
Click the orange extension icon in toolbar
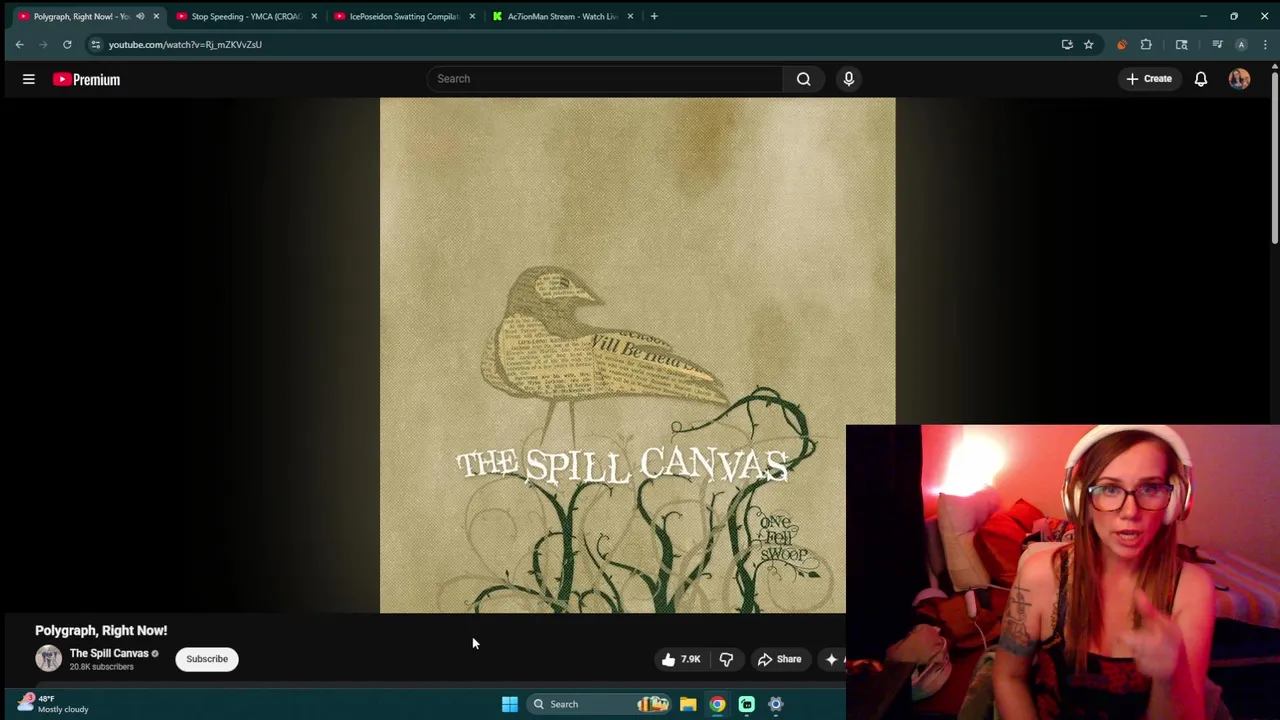click(x=1121, y=44)
